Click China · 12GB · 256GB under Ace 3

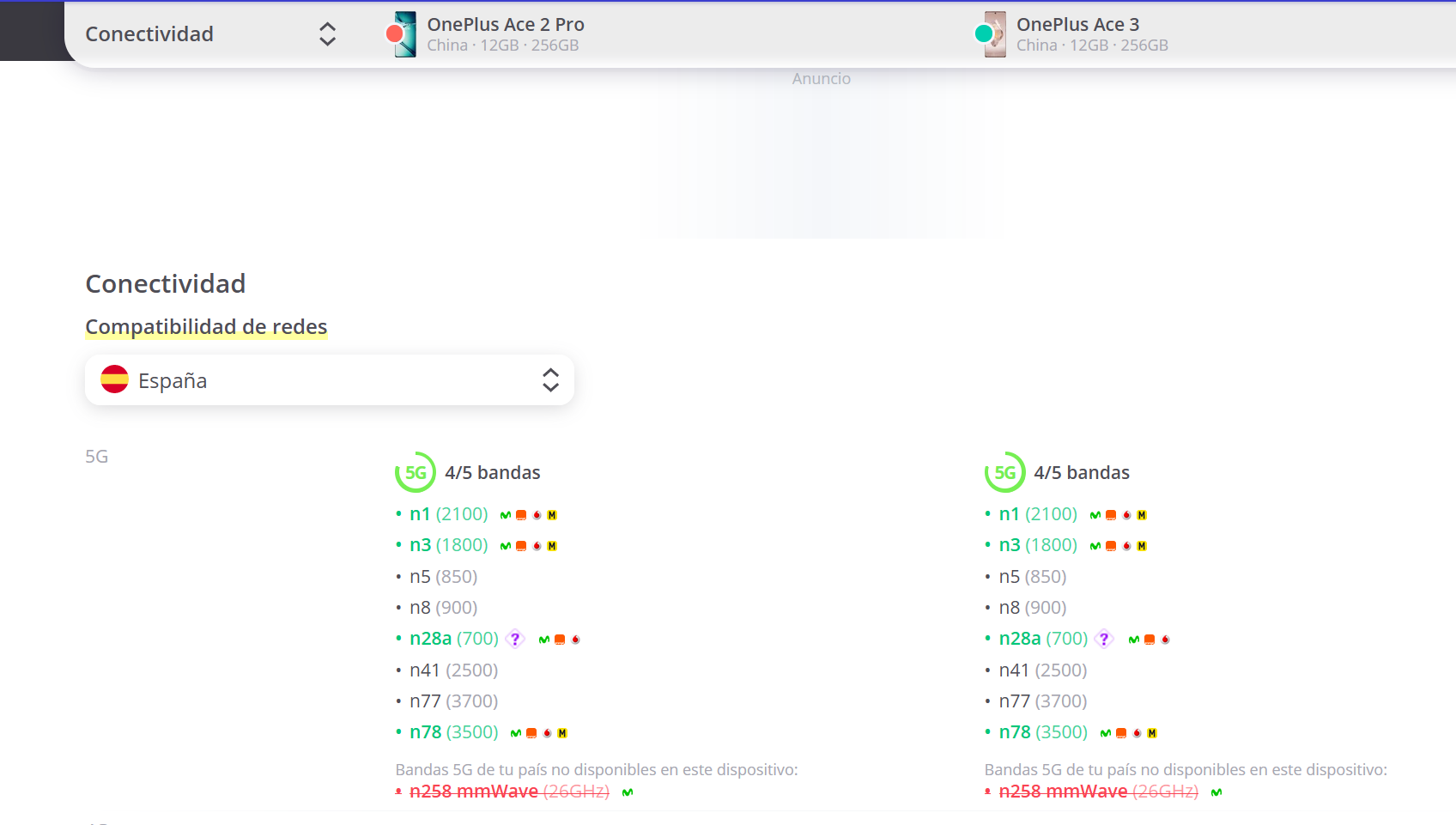(x=1092, y=45)
